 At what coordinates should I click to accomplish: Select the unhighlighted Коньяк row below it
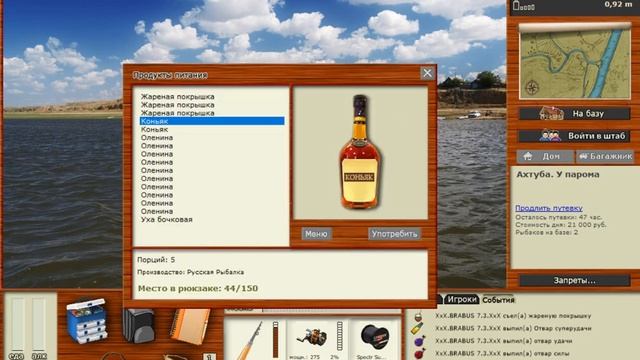tap(212, 129)
